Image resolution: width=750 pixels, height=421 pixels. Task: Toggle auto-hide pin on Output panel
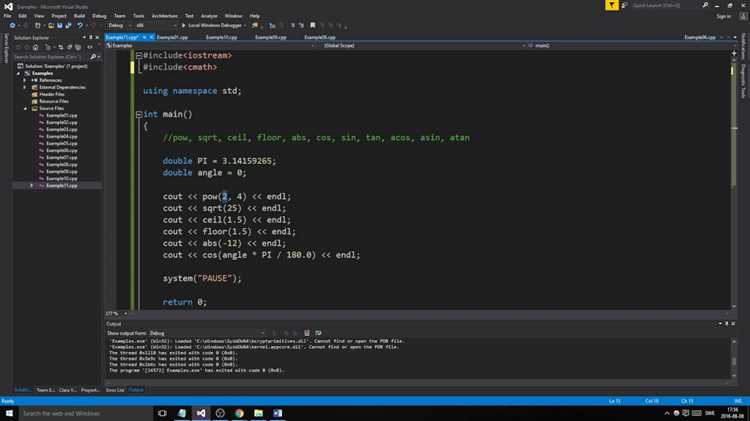727,324
